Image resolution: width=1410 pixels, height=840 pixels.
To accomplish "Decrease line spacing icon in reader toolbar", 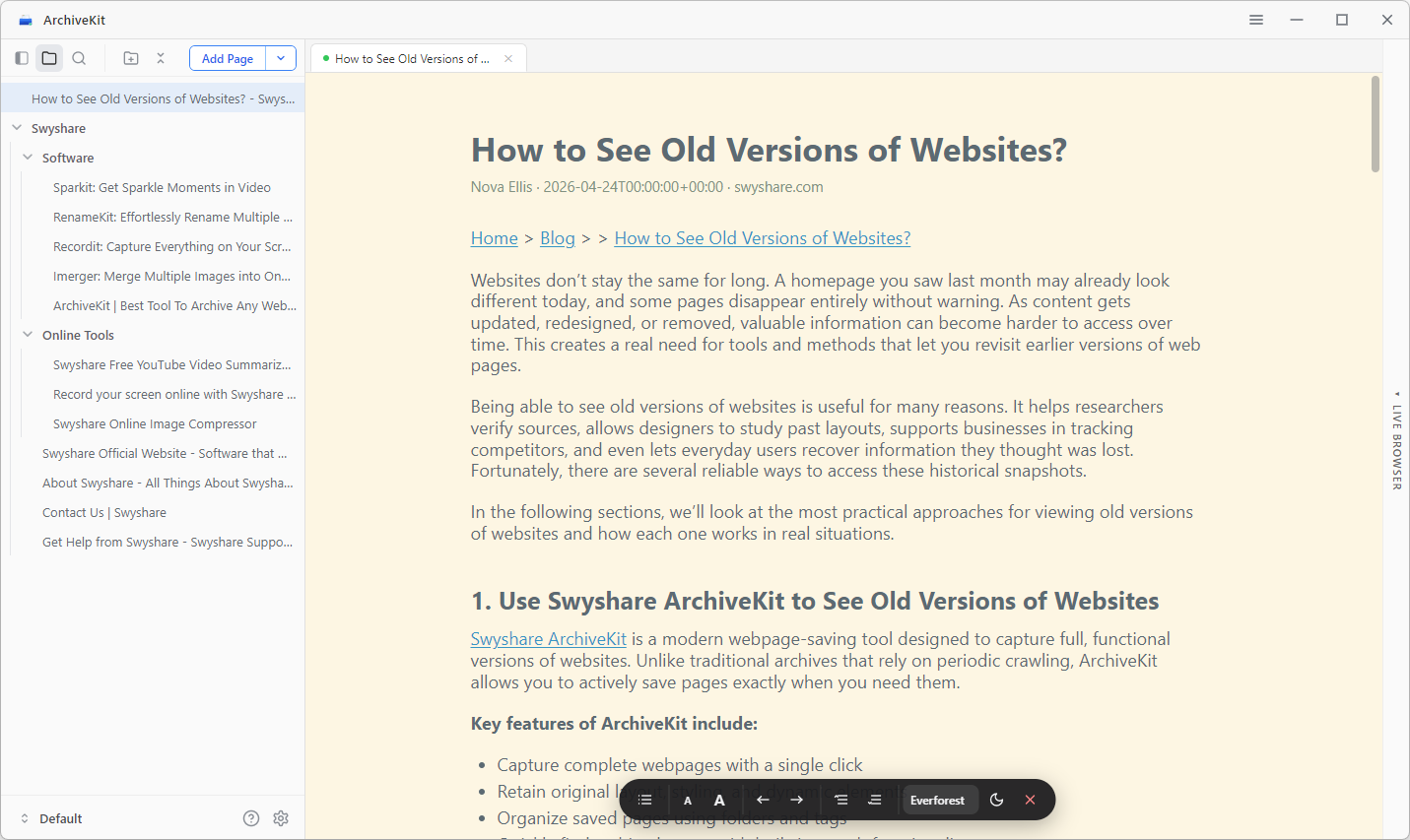I will coord(840,800).
